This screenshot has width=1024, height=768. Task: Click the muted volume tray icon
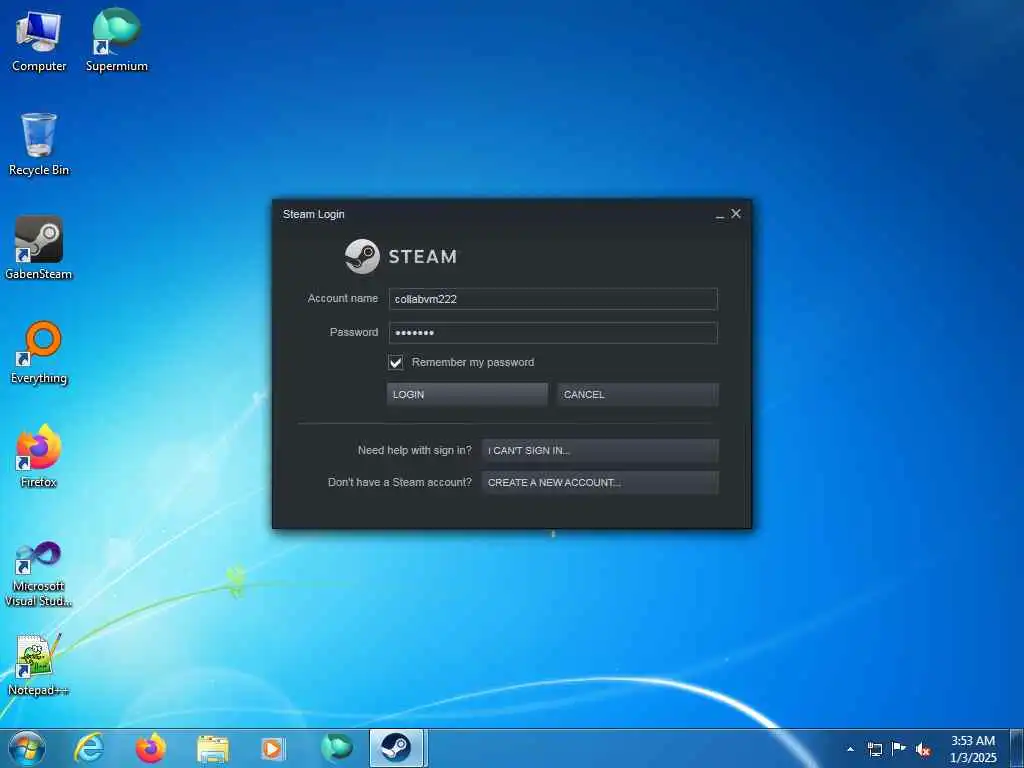pos(923,750)
